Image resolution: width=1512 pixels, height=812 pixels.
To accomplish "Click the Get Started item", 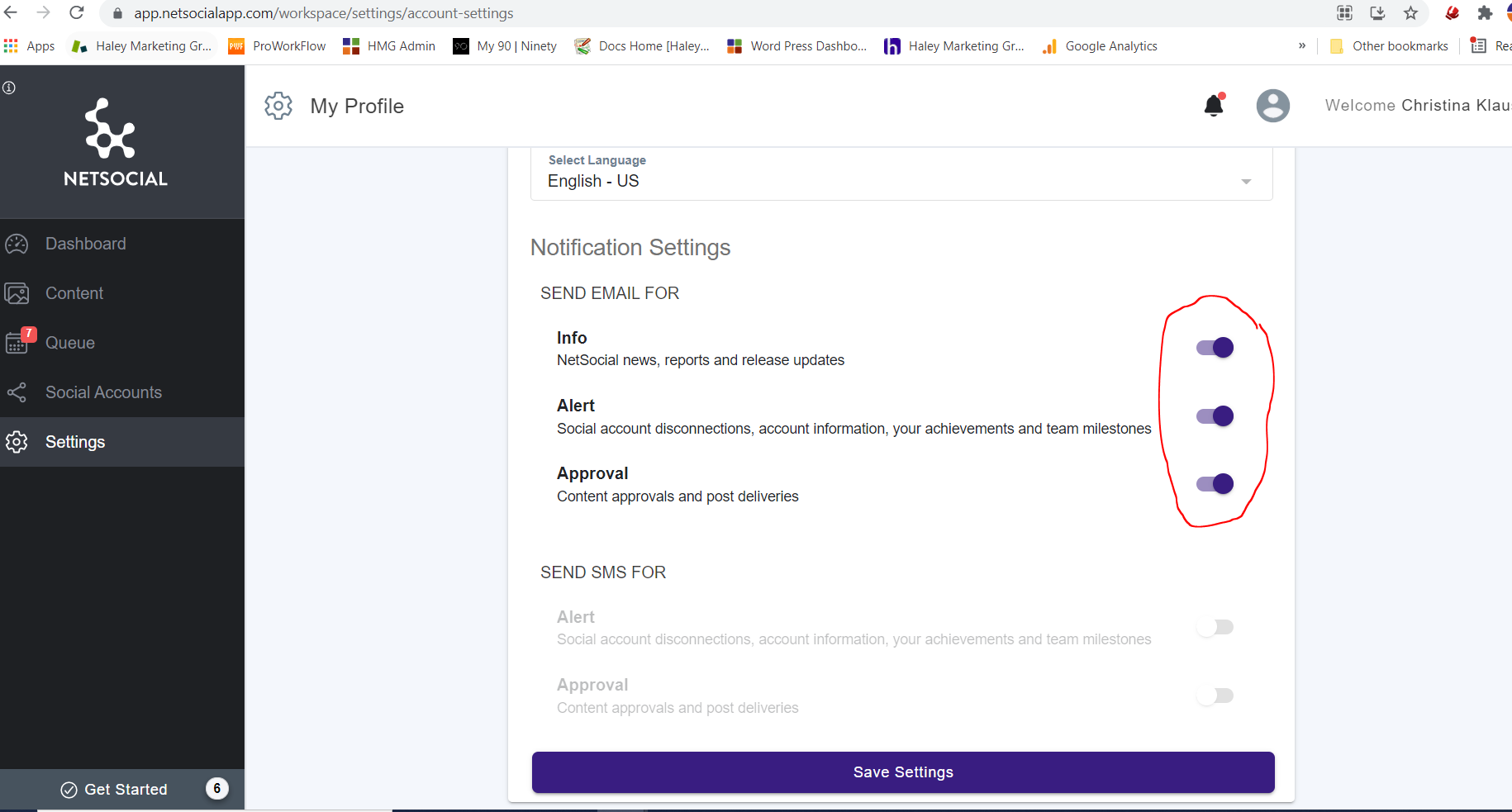I will (122, 790).
